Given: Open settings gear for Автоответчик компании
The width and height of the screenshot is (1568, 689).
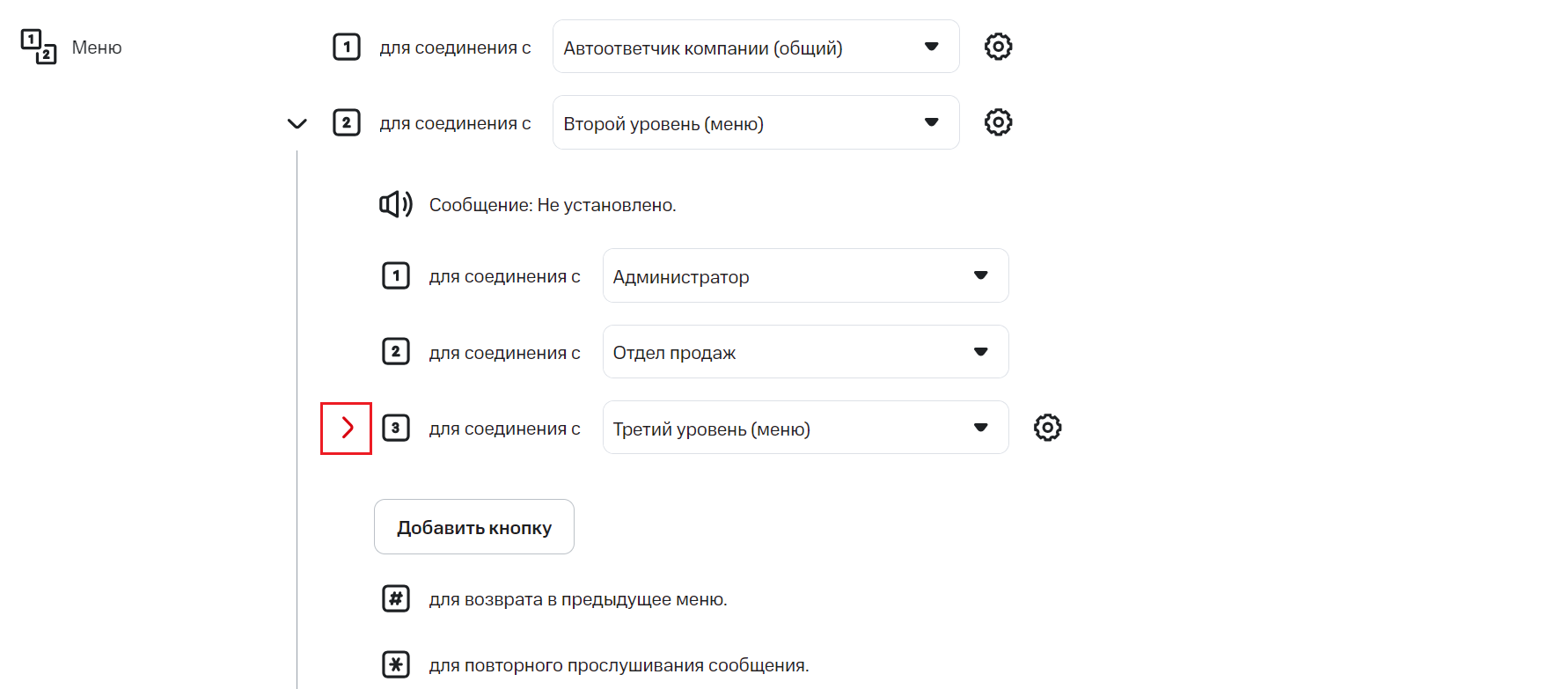Looking at the screenshot, I should [x=998, y=47].
